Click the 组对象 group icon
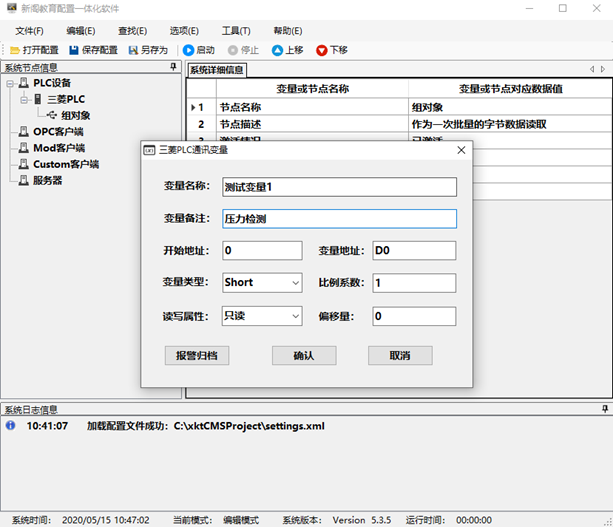This screenshot has height=527, width=613. pos(52,115)
